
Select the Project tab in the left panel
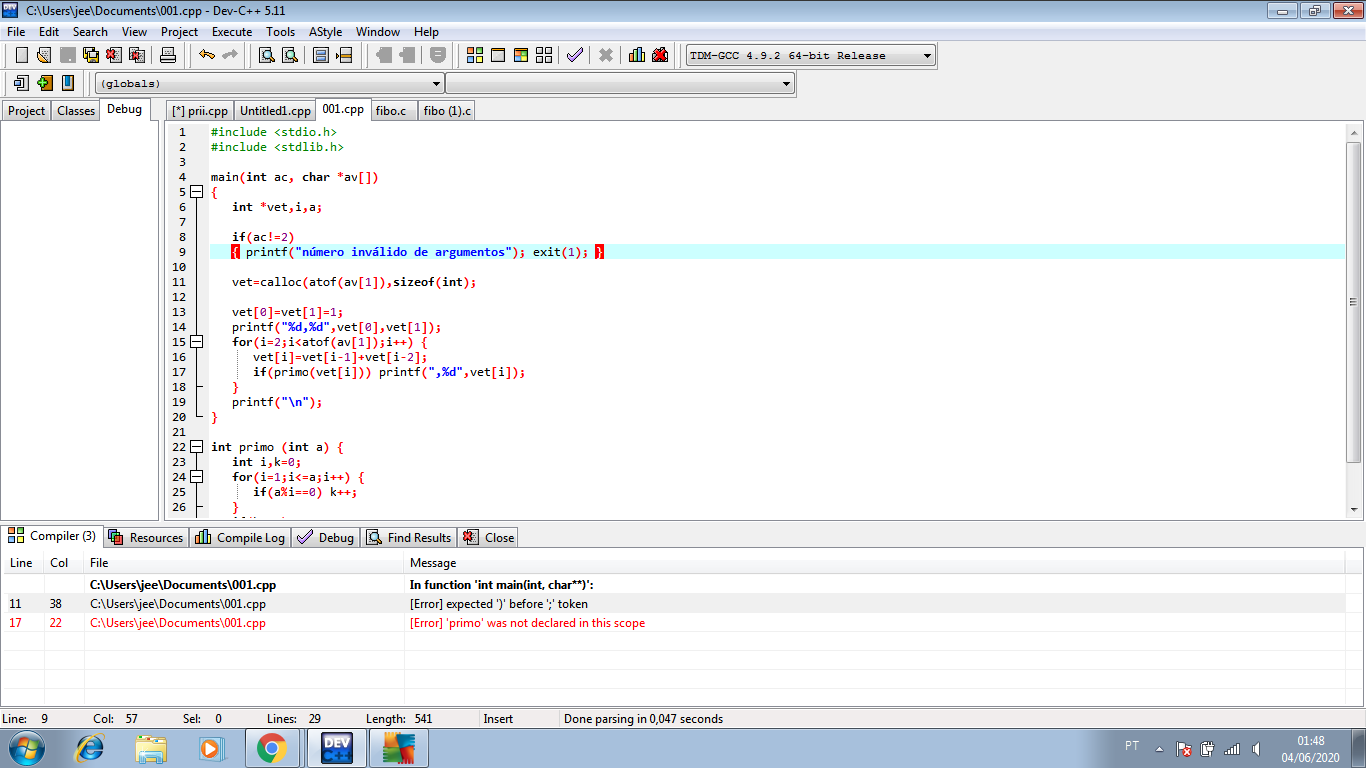27,111
